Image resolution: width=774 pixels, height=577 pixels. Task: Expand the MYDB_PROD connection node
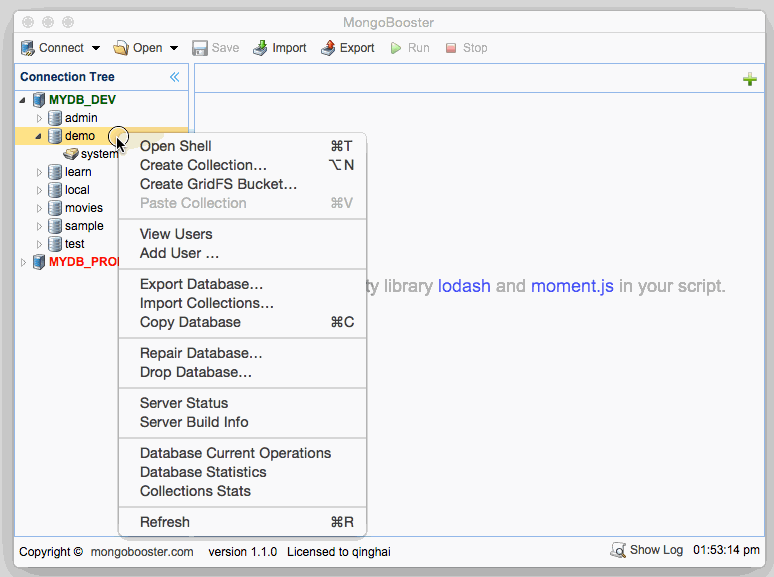(23, 262)
